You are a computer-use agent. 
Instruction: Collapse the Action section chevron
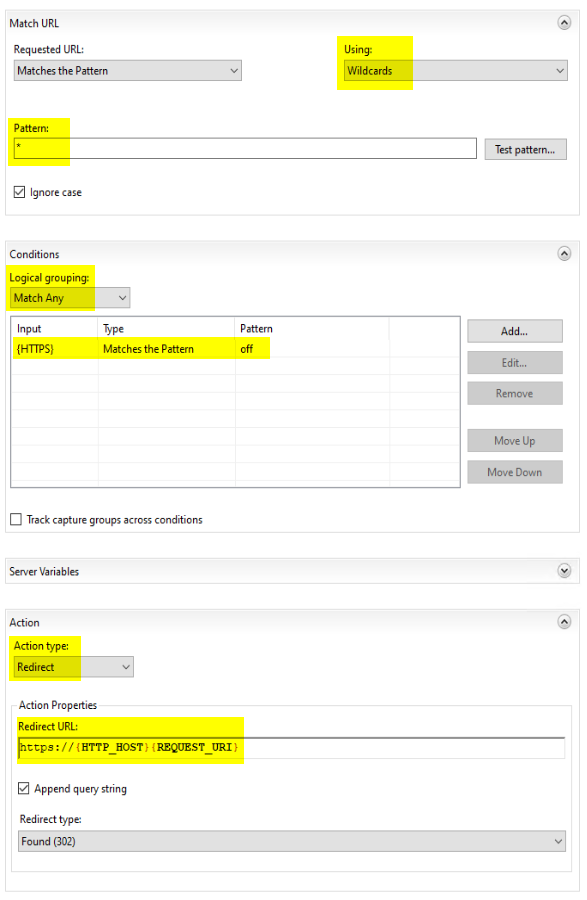[564, 622]
